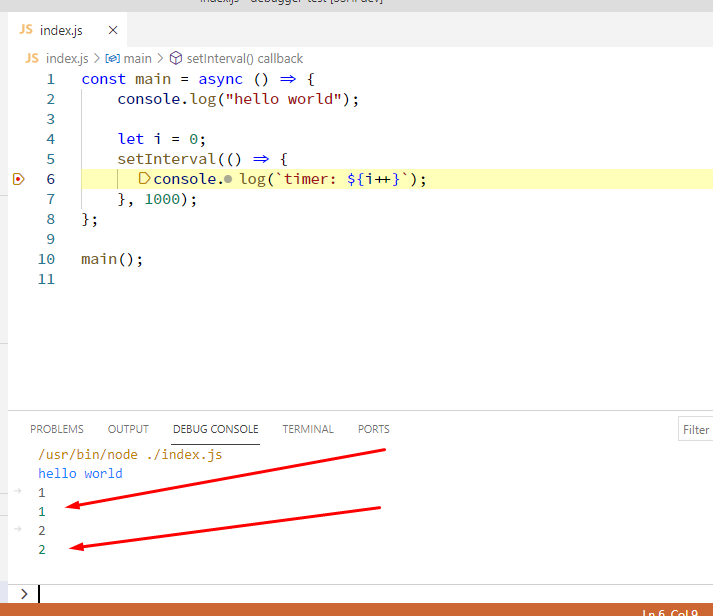This screenshot has width=713, height=616.
Task: Click line number 8 in gutter
Action: pos(50,220)
